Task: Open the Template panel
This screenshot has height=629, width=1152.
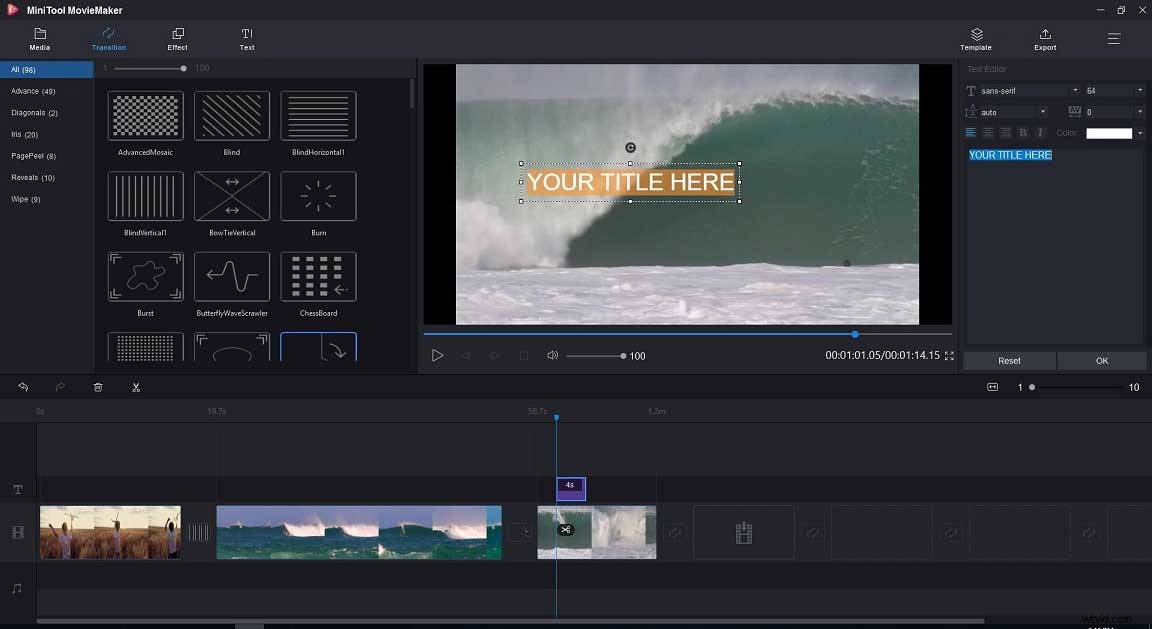Action: coord(975,40)
